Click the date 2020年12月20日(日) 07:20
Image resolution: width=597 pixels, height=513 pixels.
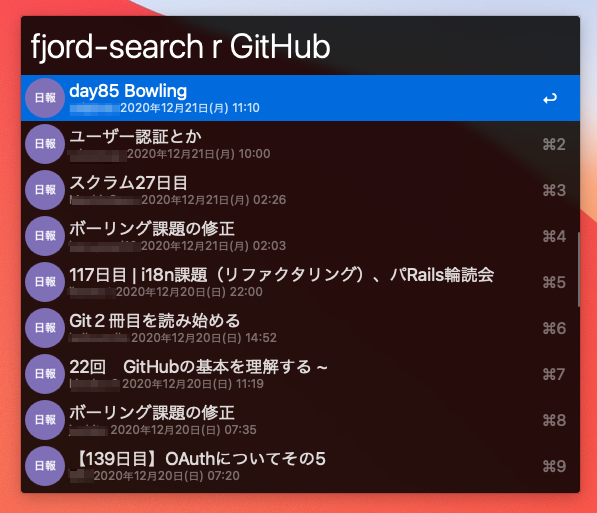pyautogui.click(x=166, y=476)
